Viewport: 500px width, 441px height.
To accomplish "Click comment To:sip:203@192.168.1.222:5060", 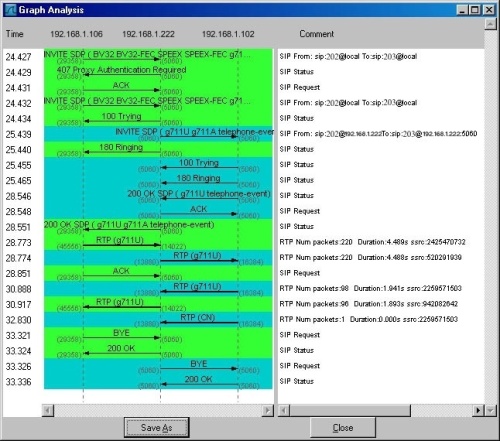I will (378, 134).
